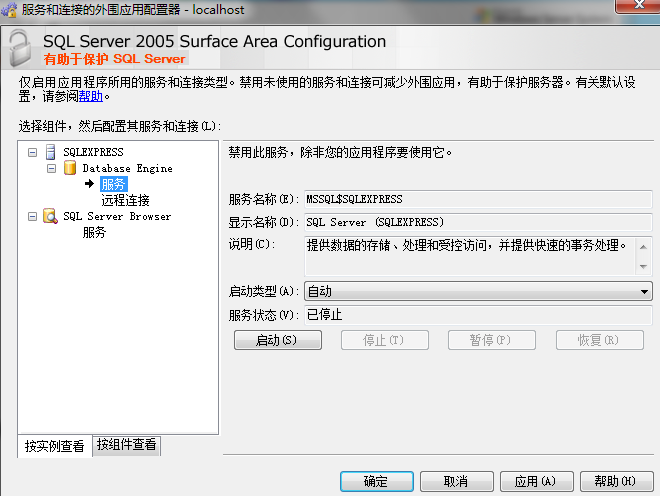The image size is (660, 496).
Task: Click the Database Engine cylinder icon
Action: tap(70, 168)
